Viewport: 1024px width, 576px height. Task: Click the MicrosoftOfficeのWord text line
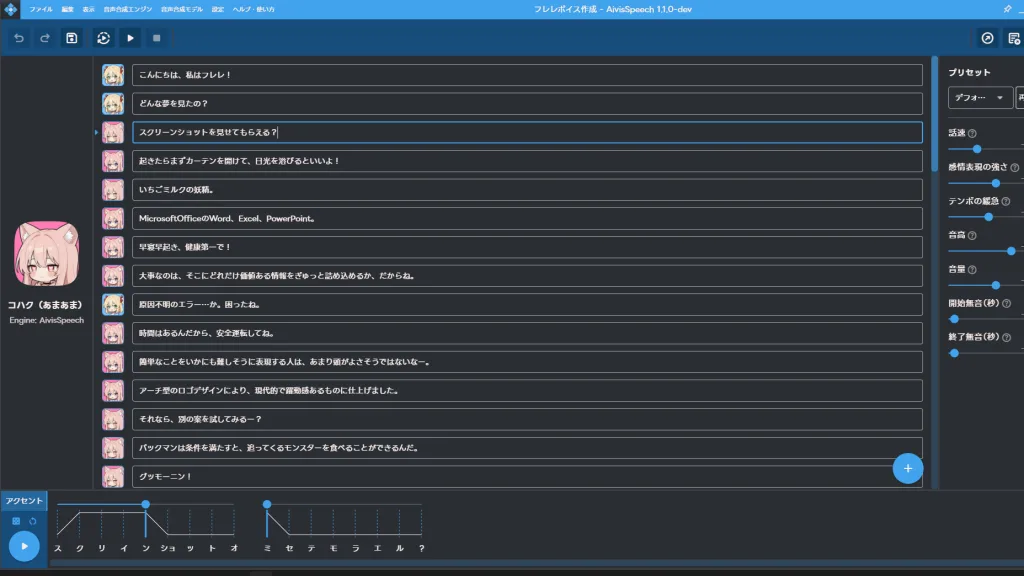[x=527, y=219]
